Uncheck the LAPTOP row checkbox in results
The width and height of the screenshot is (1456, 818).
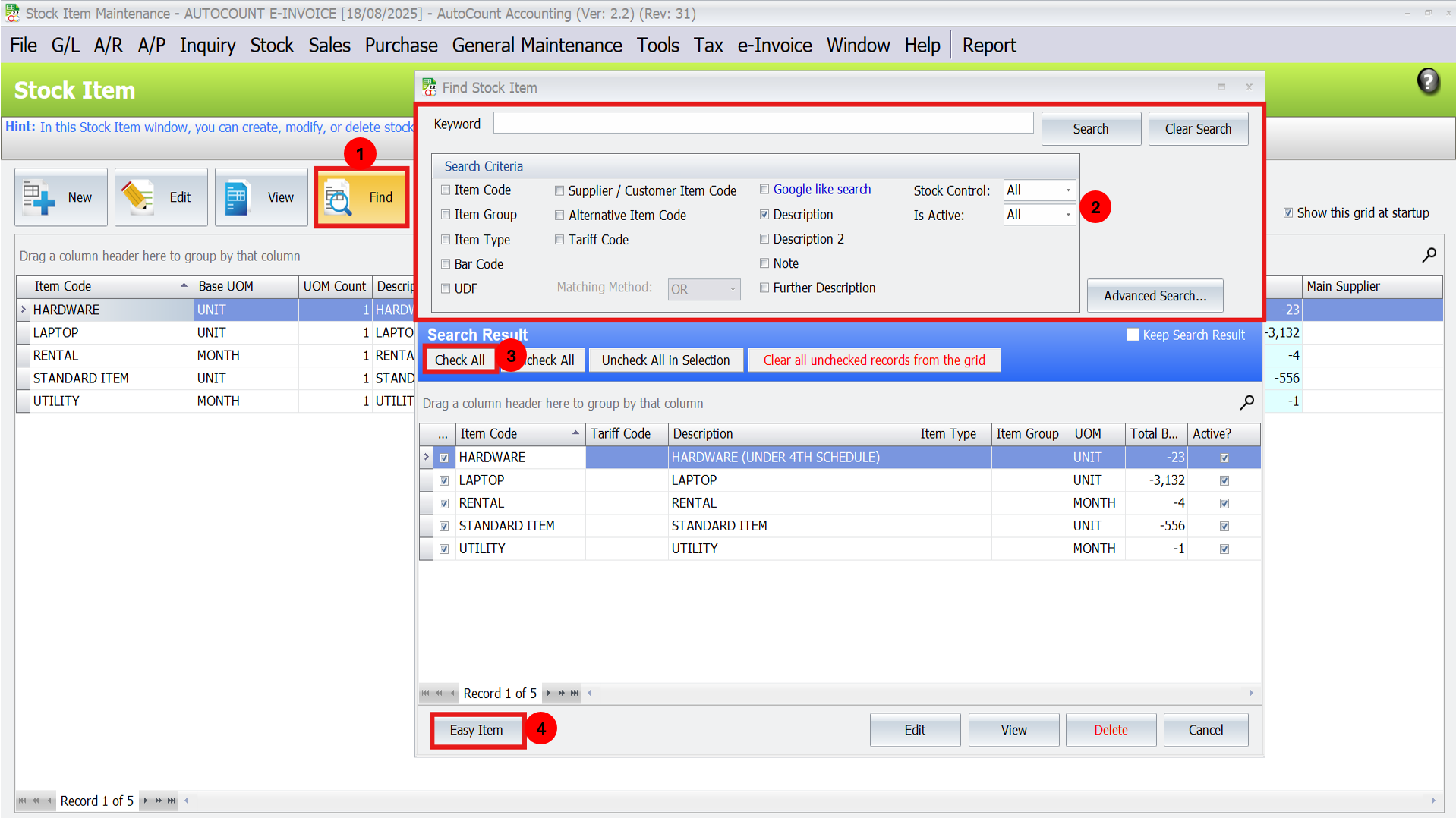444,480
